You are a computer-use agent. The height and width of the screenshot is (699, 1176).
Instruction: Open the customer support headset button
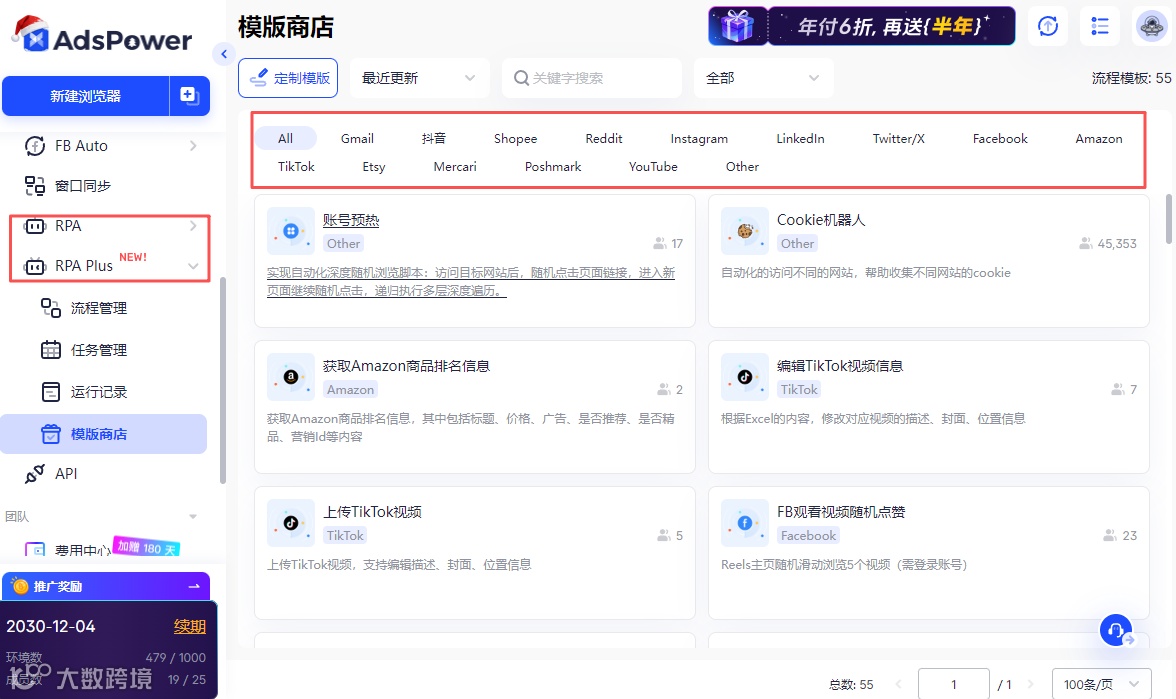point(1116,629)
